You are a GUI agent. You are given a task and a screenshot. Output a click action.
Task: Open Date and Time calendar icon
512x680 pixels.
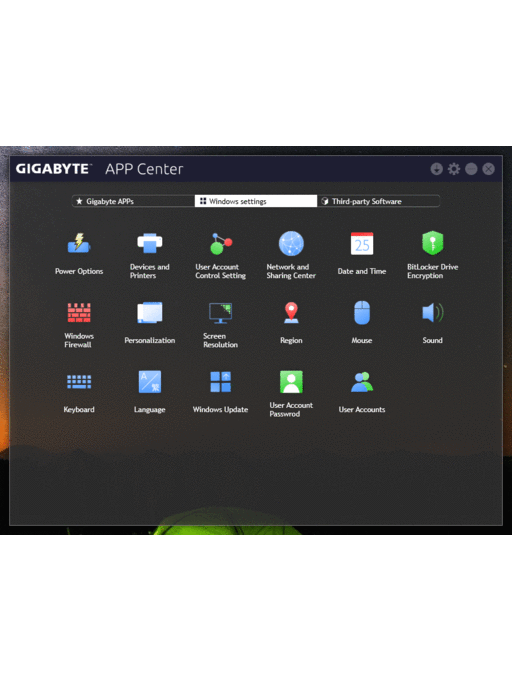tap(362, 243)
